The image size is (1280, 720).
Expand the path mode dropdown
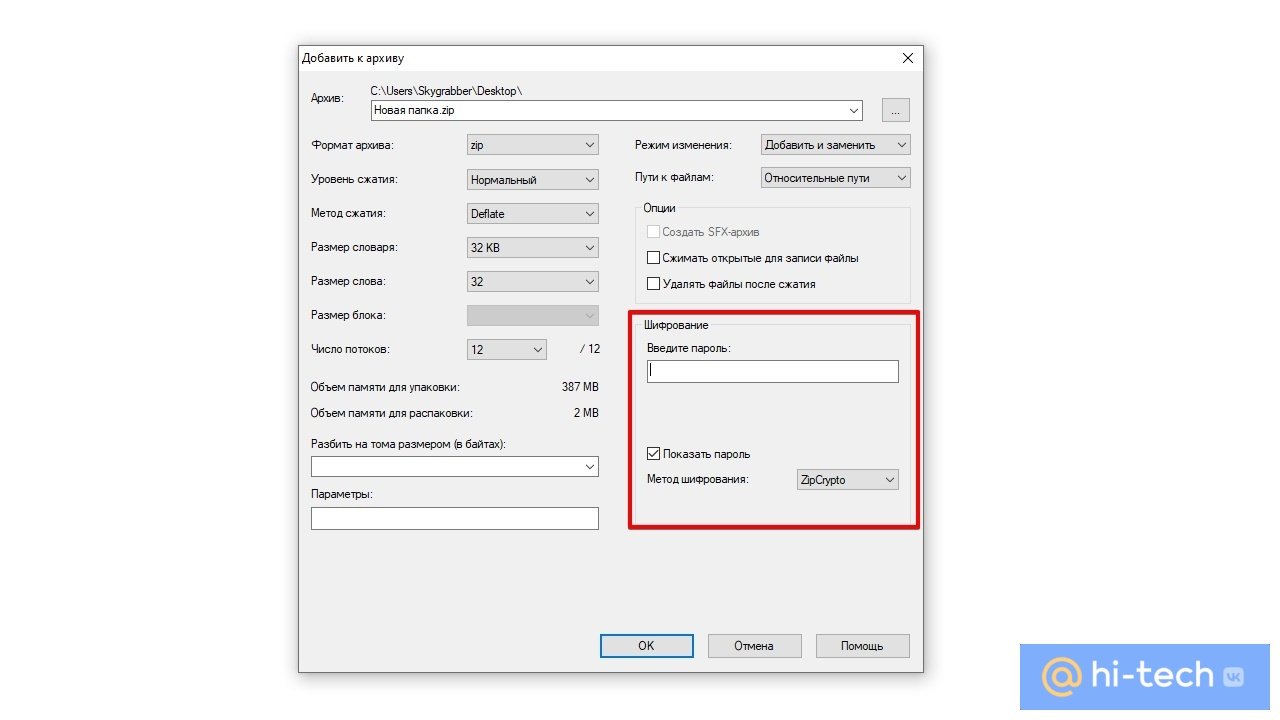tap(835, 178)
